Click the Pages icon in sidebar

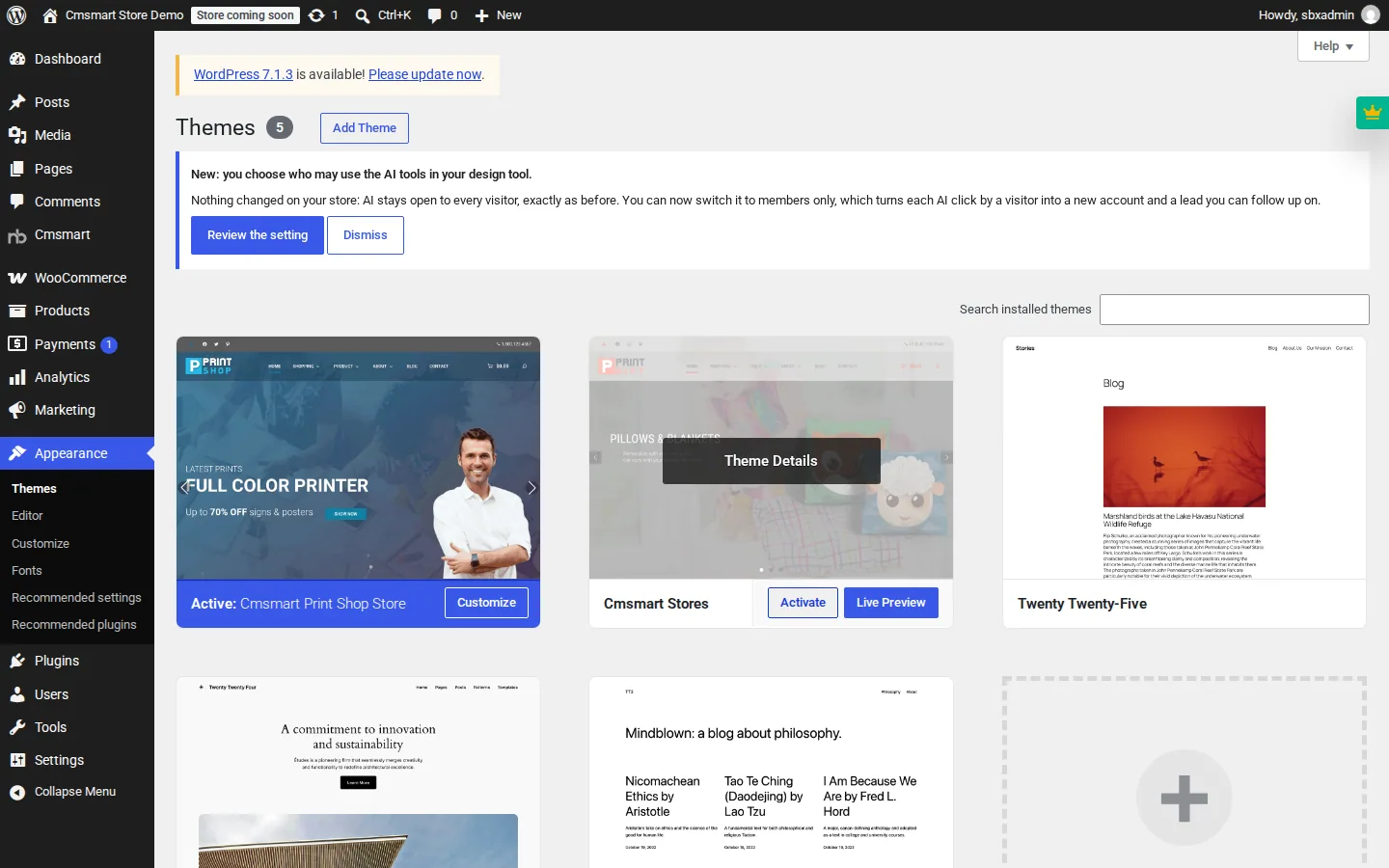click(x=17, y=169)
